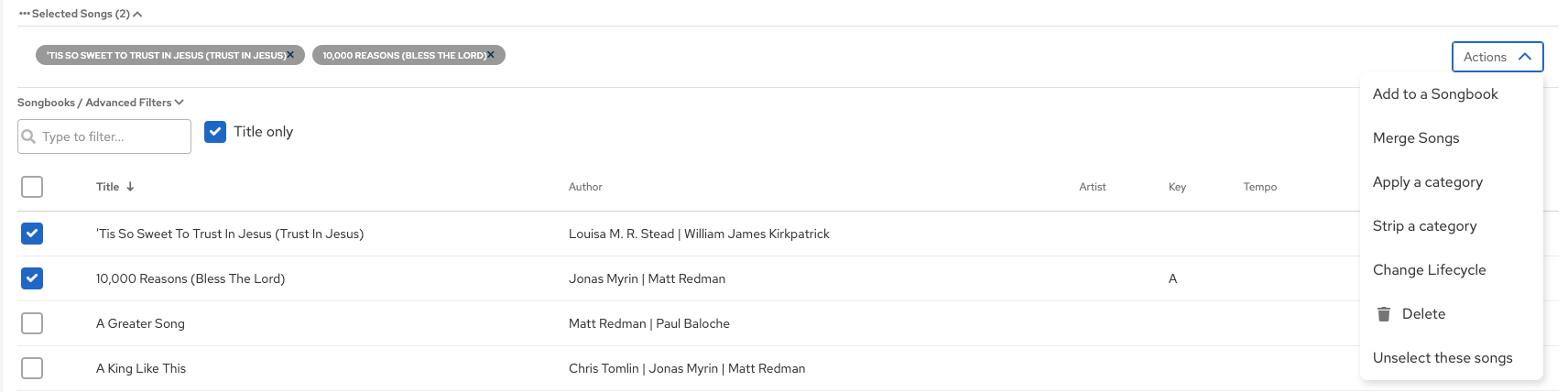Click the Title sort arrow icon
This screenshot has height=392, width=1568.
[130, 187]
